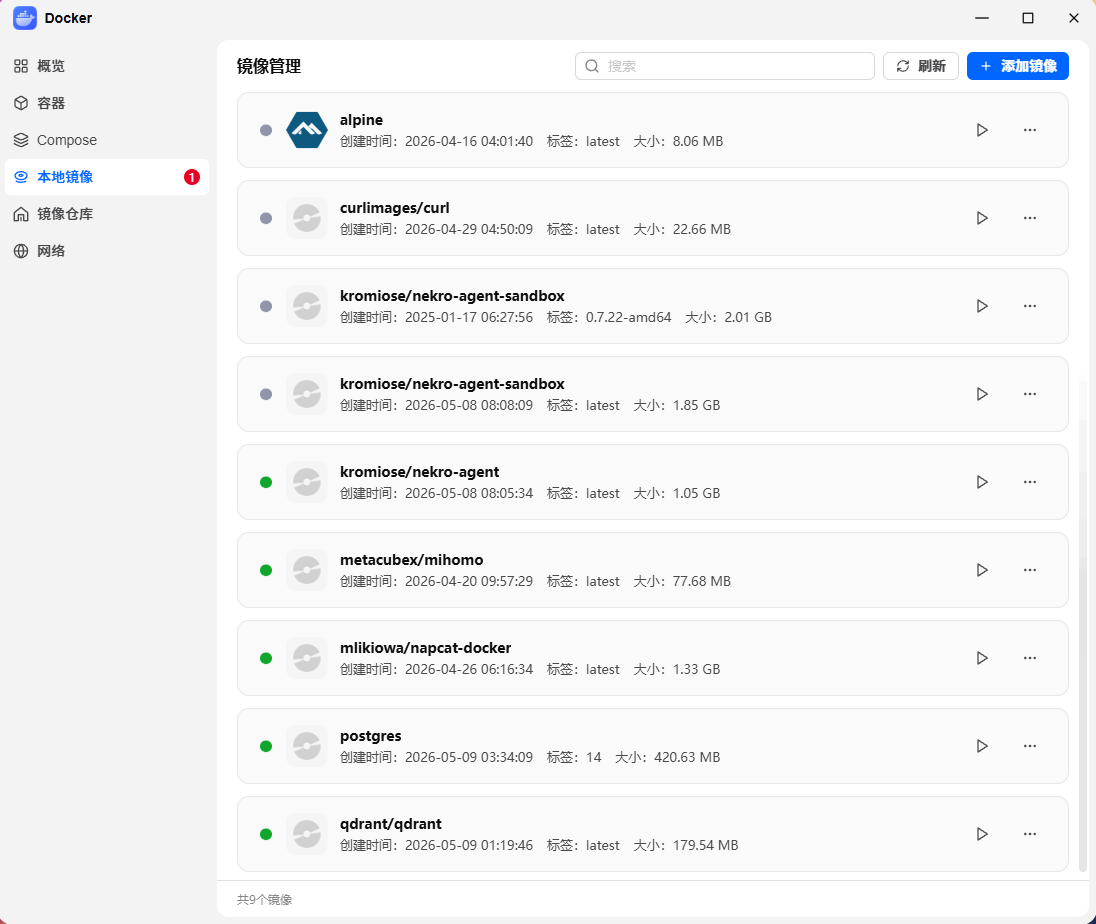Click the mlikiowa/napcat-docker image name
1096x924 pixels.
pos(426,649)
